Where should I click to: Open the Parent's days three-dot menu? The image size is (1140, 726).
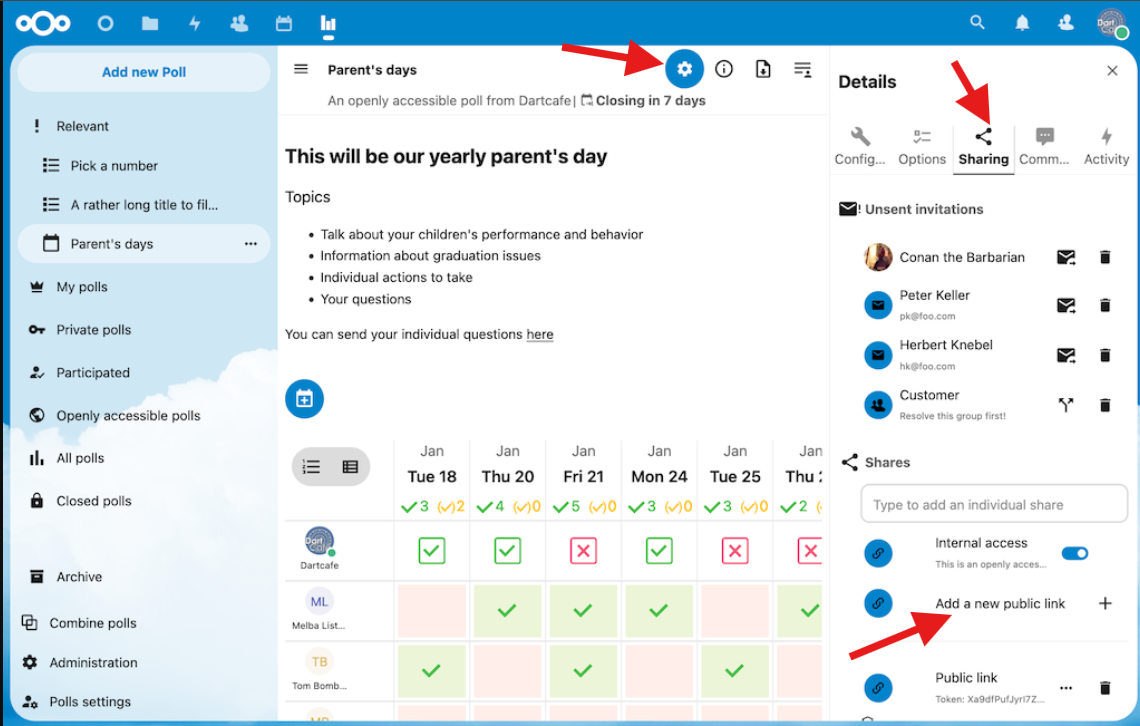point(251,244)
